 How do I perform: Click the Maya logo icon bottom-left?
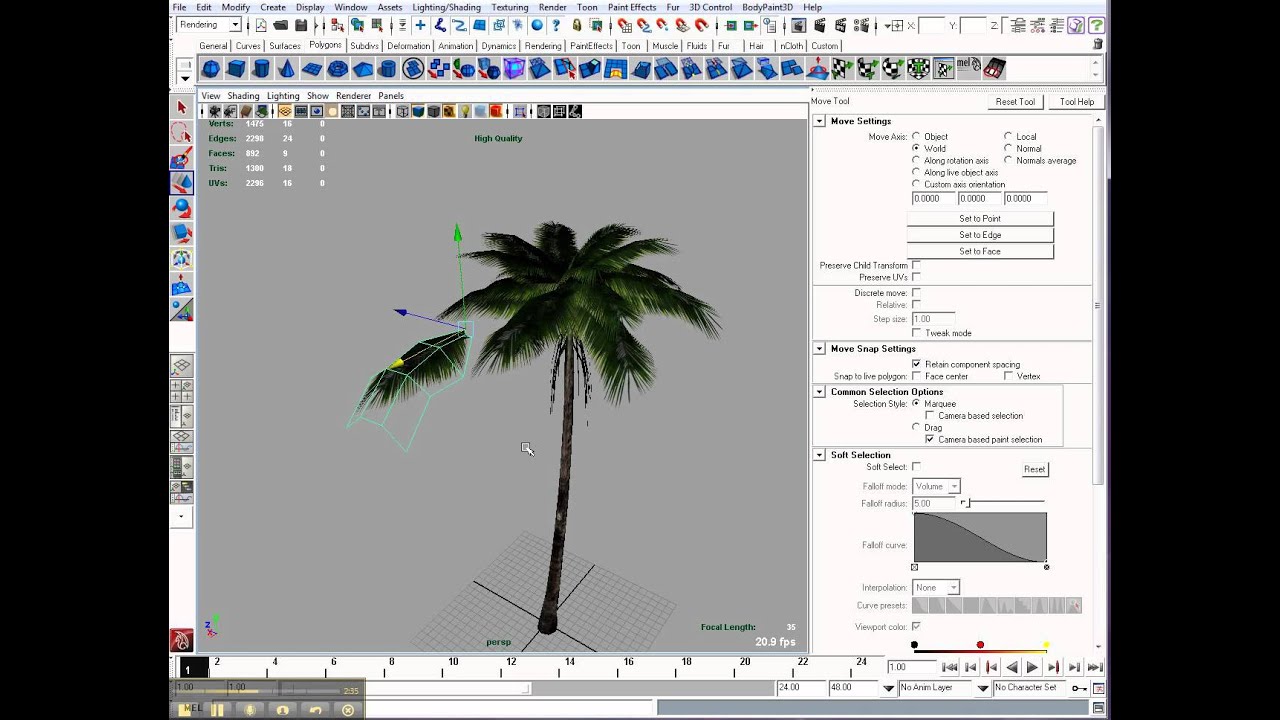pos(181,640)
